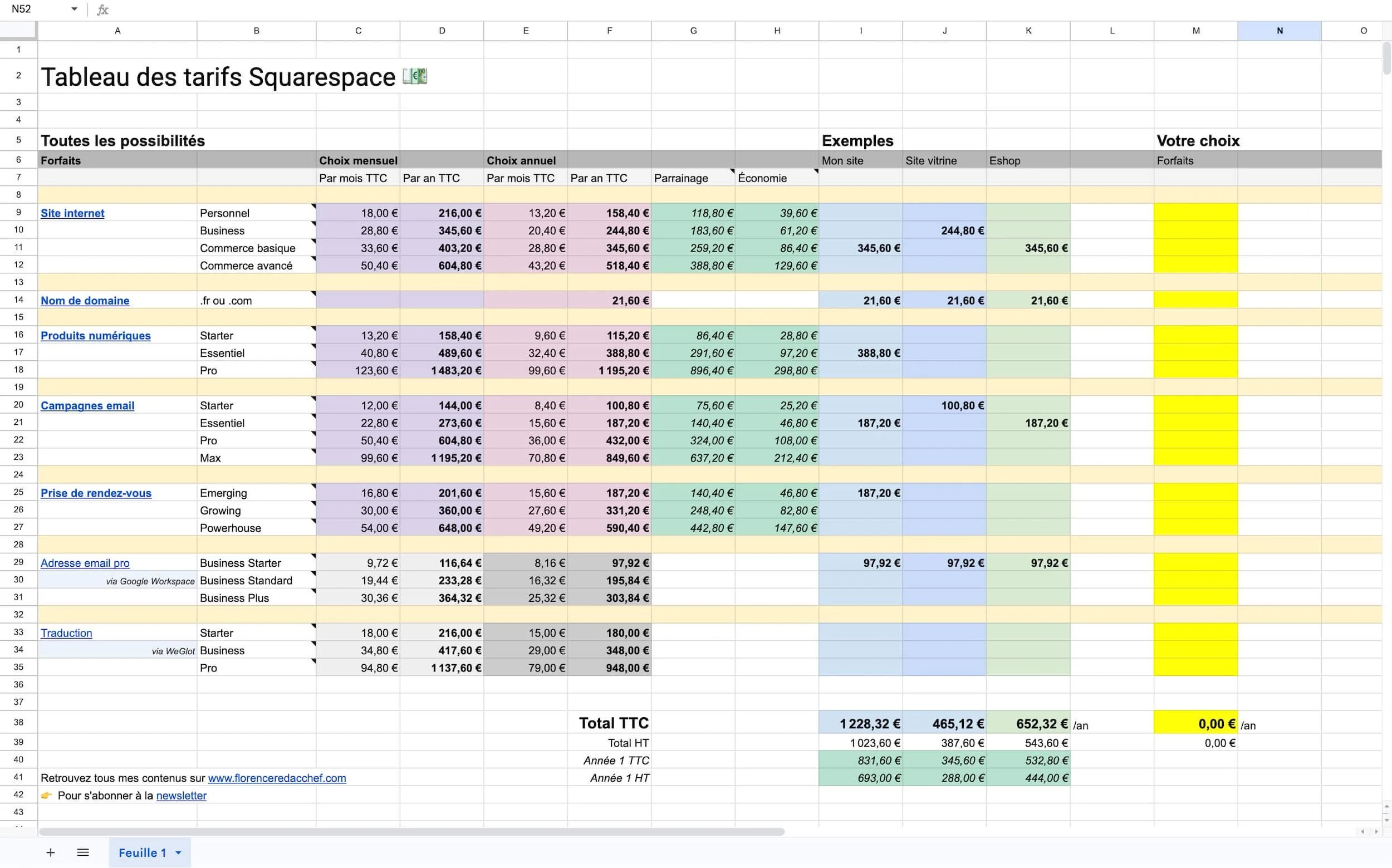Viewport: 1392px width, 868px height.
Task: Open the Produits numériques link
Action: (x=95, y=335)
